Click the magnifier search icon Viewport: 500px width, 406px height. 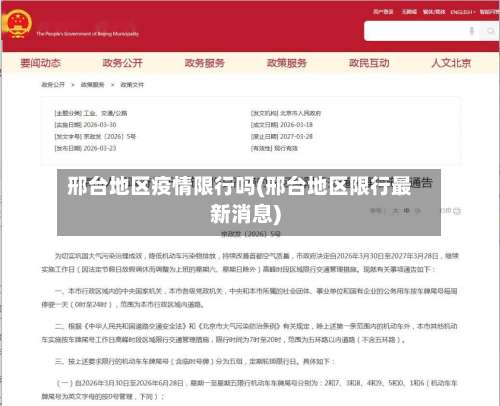[491, 31]
